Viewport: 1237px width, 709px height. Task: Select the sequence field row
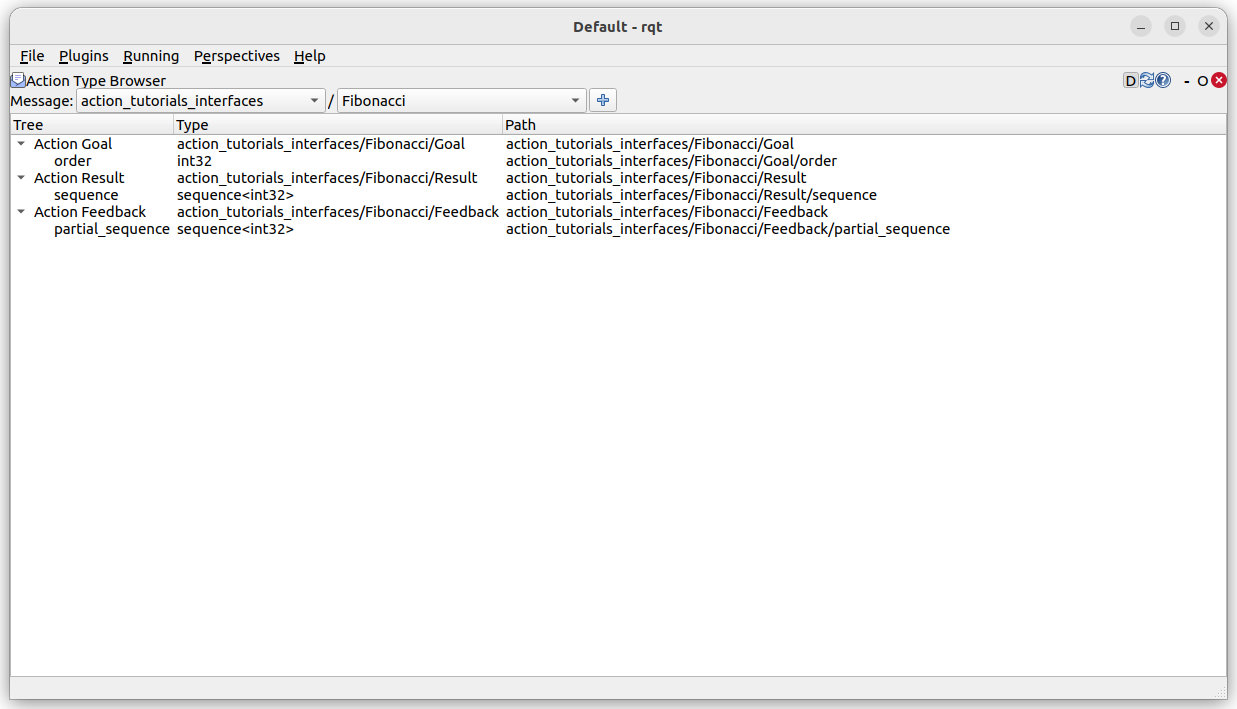tap(618, 195)
